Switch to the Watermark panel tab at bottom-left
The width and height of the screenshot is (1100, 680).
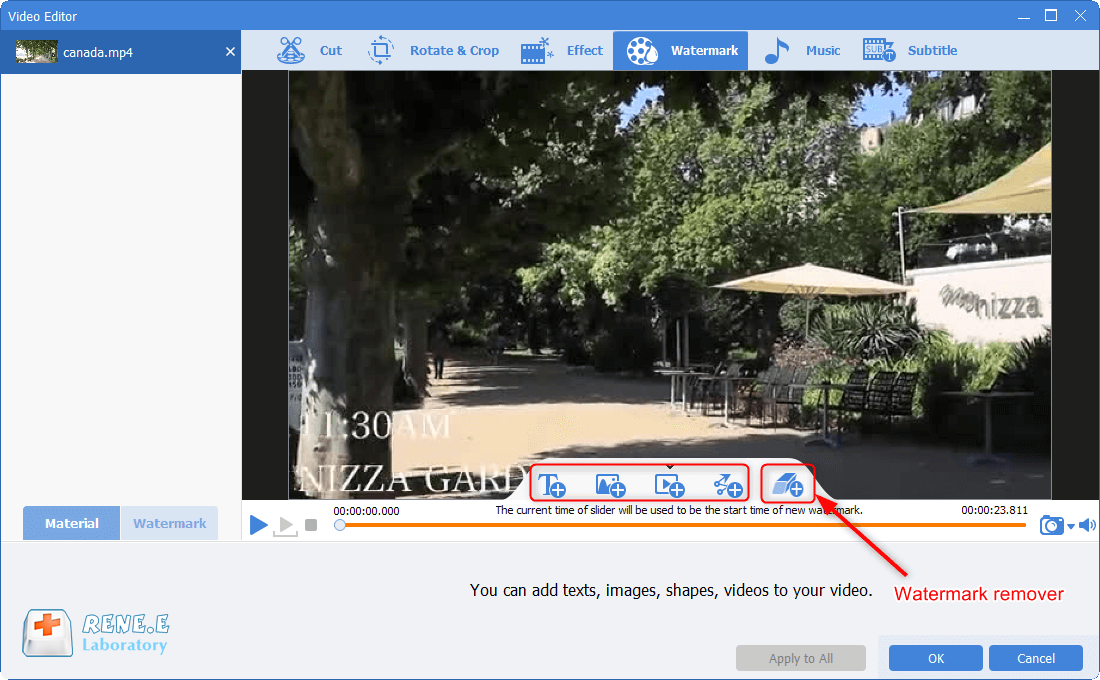(x=169, y=523)
